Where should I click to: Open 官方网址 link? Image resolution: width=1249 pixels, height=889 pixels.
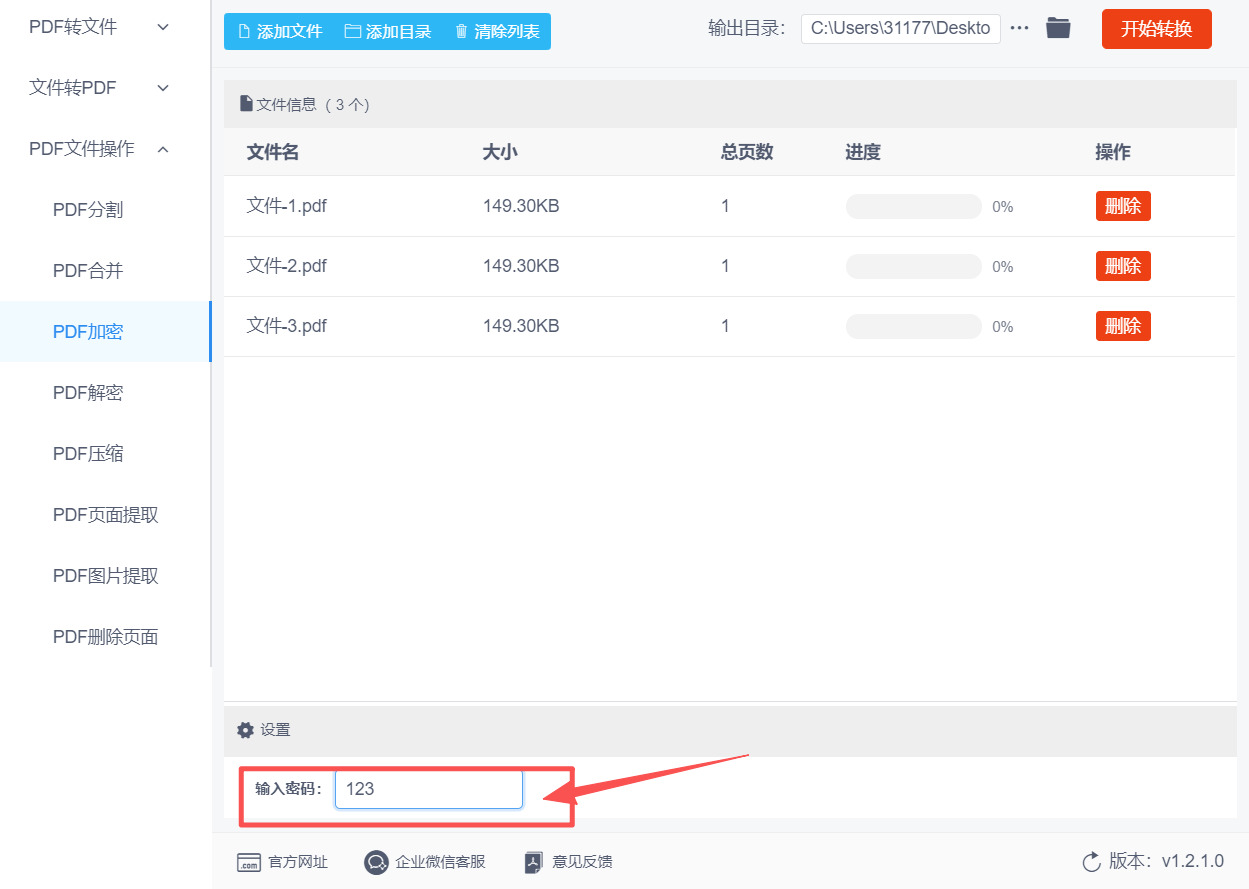pyautogui.click(x=298, y=862)
